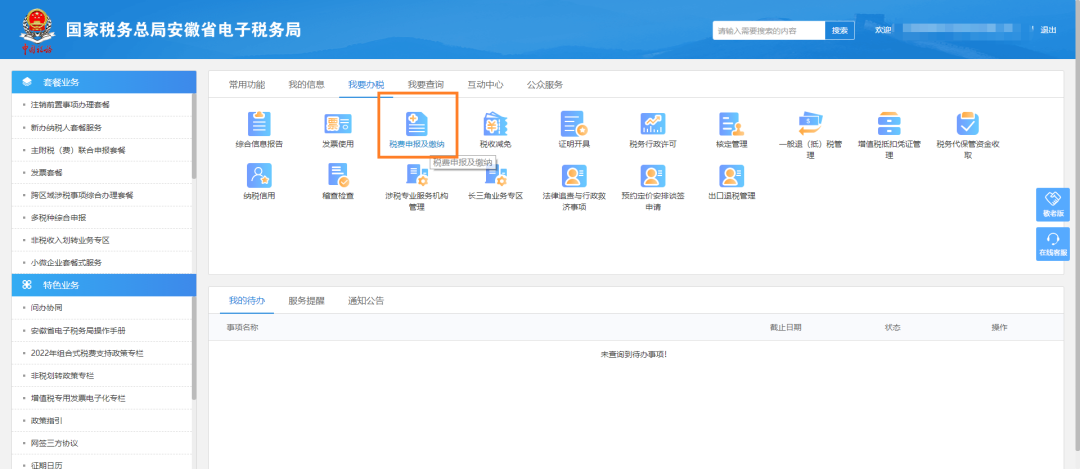1080x469 pixels.
Task: Click 退出 to log out
Action: coord(1048,30)
